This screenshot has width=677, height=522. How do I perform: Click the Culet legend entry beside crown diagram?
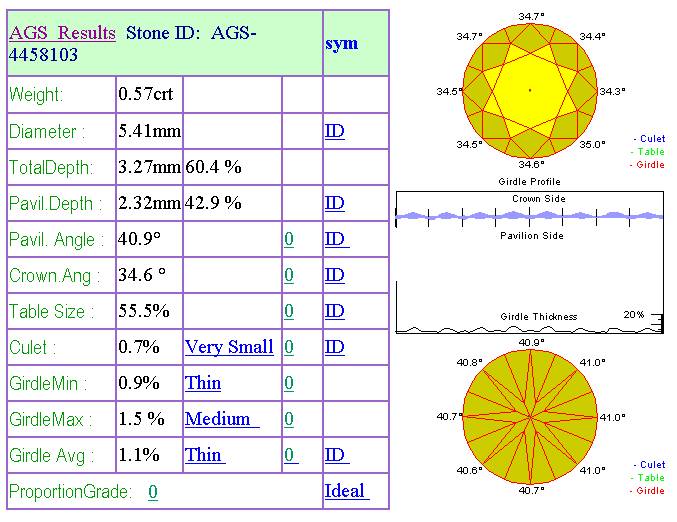tap(649, 139)
